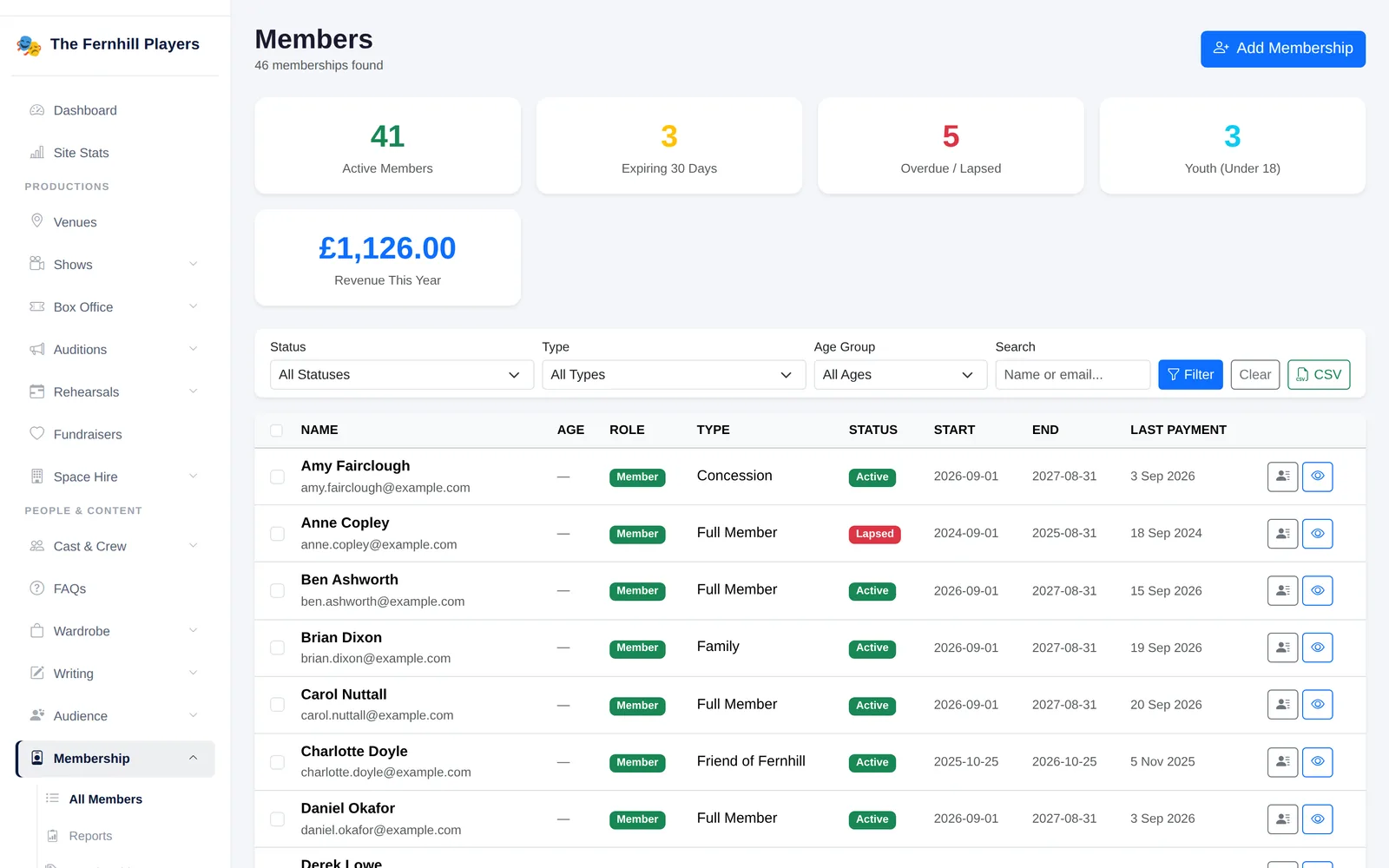Expand the Box Office sidebar section
The width and height of the screenshot is (1389, 868).
point(115,307)
